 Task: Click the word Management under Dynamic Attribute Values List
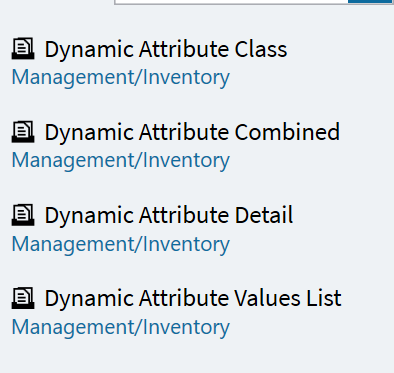73,327
